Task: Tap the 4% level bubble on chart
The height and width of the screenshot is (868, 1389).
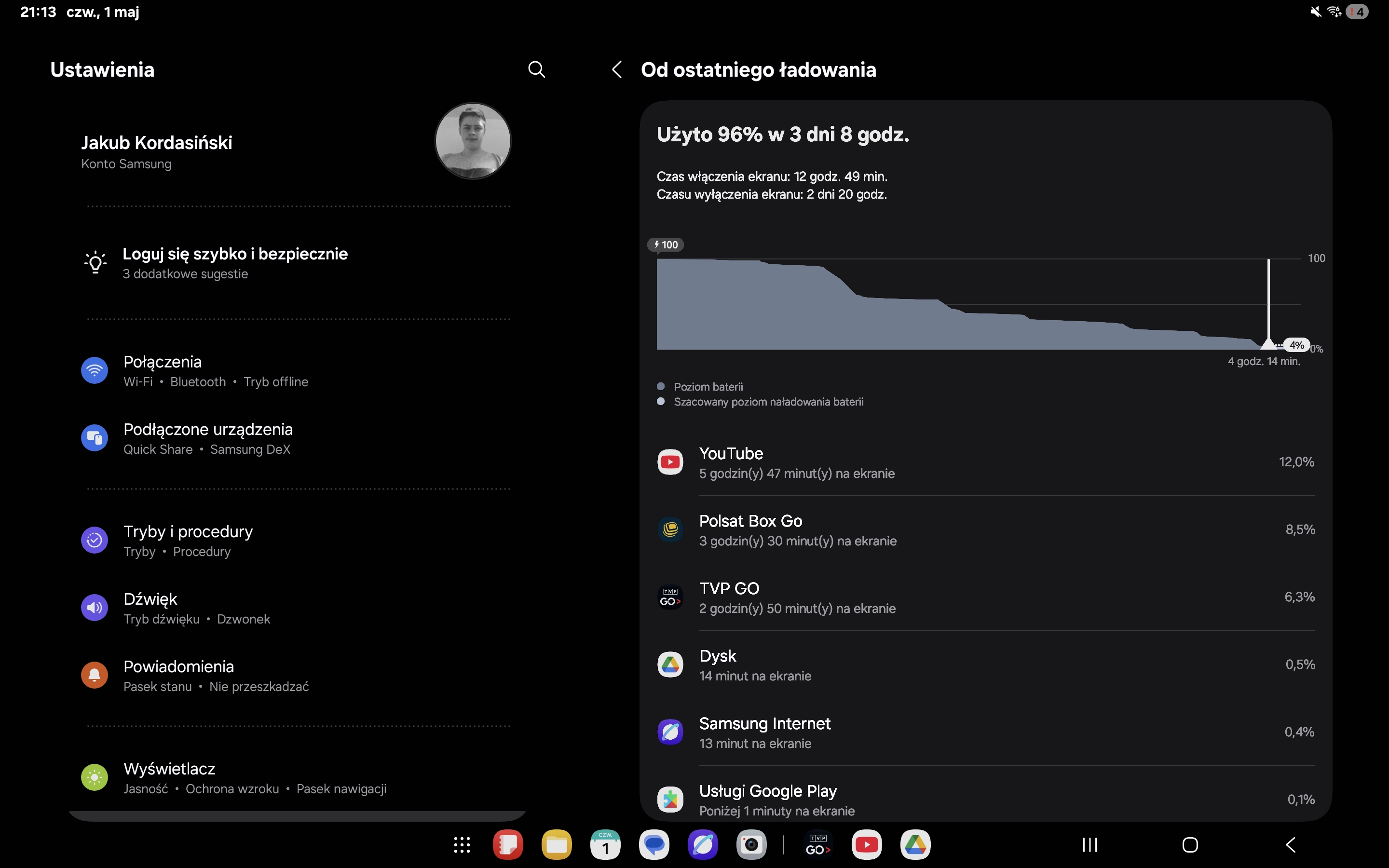Action: pyautogui.click(x=1296, y=345)
